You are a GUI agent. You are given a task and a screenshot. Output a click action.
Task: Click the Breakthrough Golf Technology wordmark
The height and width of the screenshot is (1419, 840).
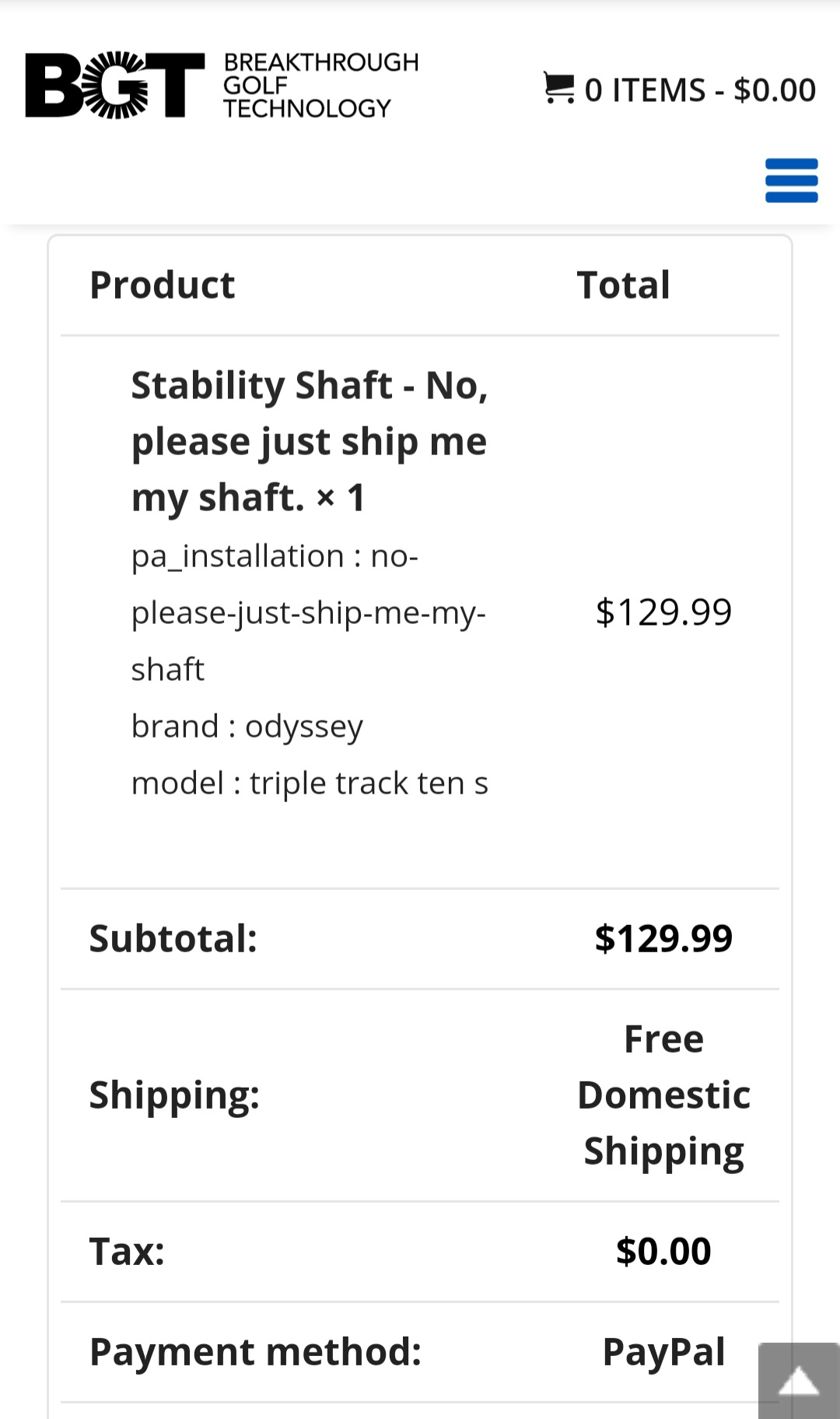(320, 86)
